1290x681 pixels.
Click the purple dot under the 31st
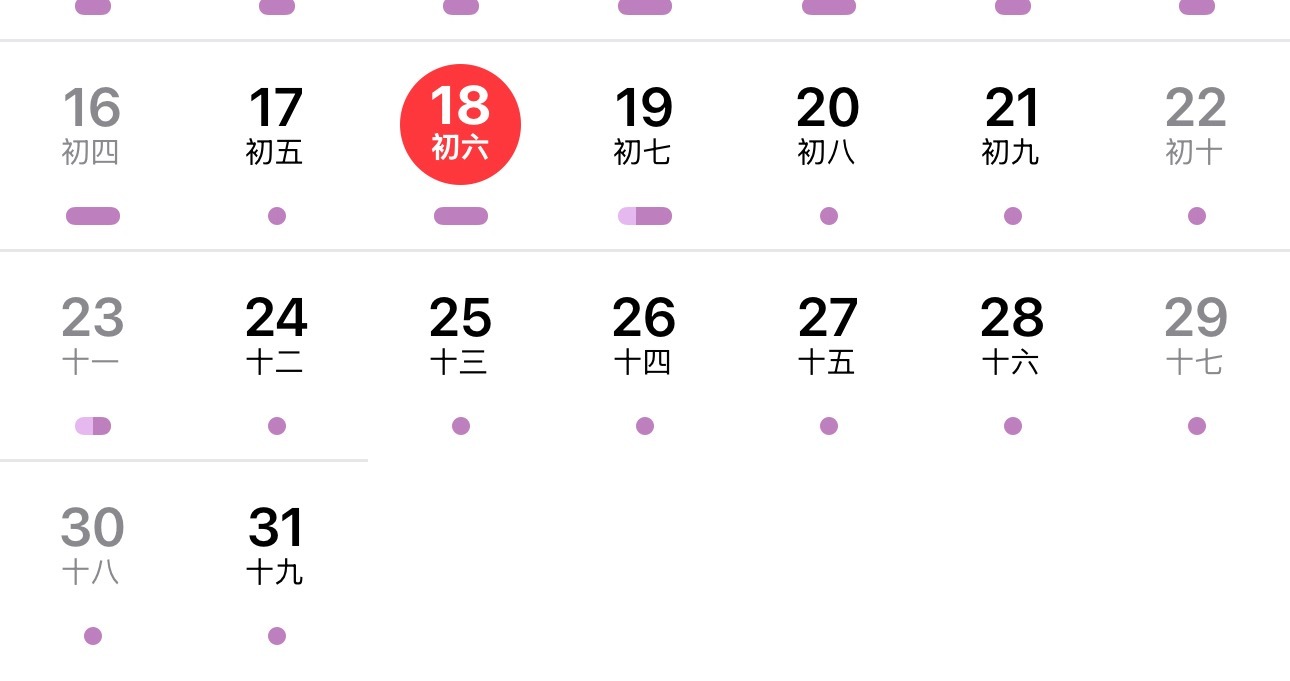[x=277, y=636]
